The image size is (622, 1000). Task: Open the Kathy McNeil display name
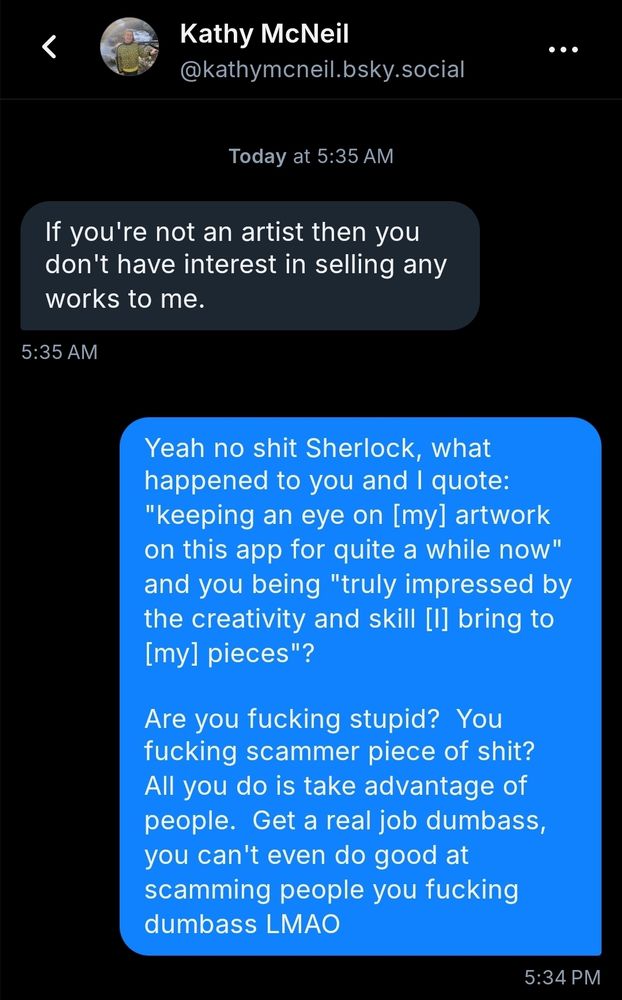264,34
